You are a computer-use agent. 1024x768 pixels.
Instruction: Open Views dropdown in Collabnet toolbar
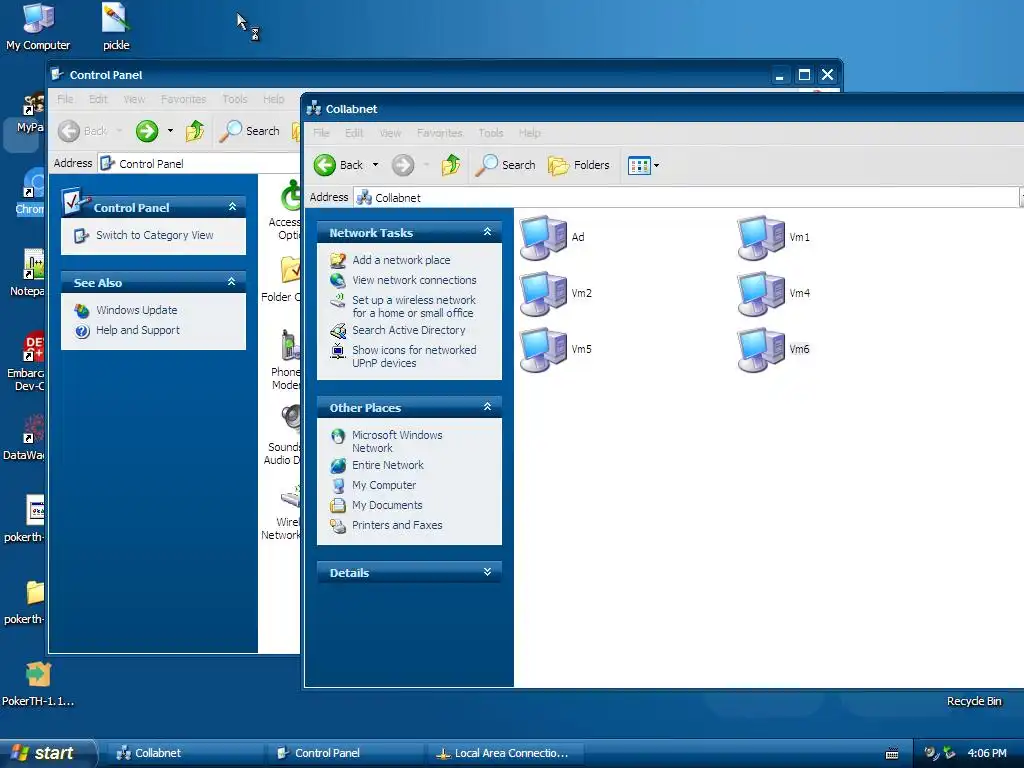coord(643,165)
